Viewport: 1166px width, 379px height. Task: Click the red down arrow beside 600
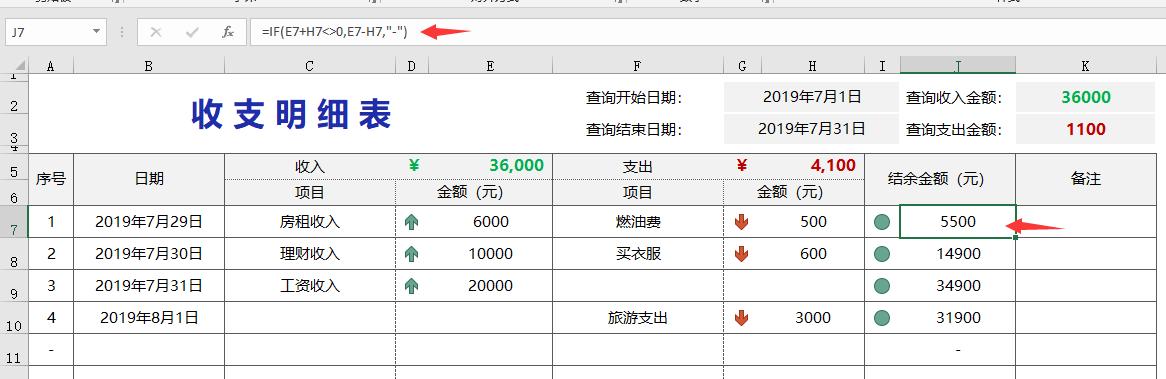(741, 253)
